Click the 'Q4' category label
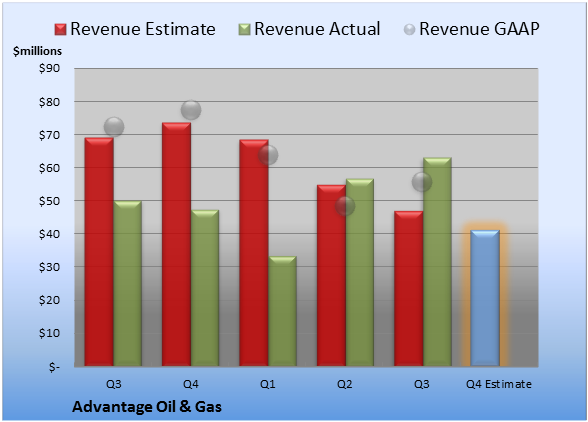 click(190, 384)
